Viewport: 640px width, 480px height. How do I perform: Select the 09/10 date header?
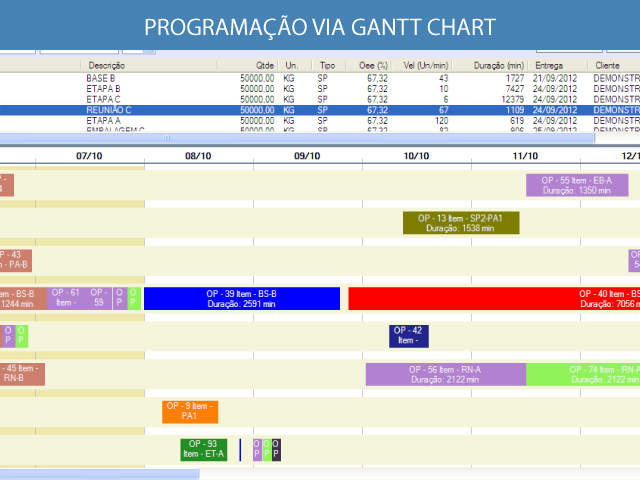(307, 156)
